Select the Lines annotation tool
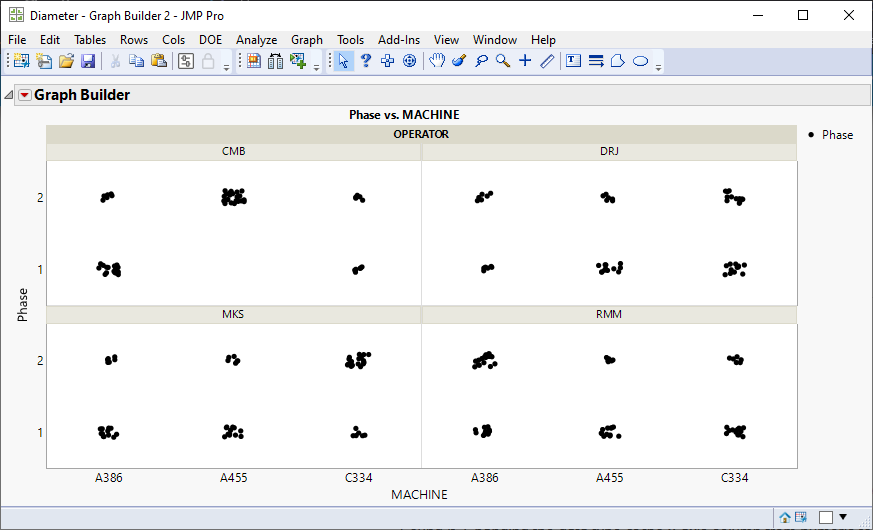This screenshot has width=873, height=530. pyautogui.click(x=596, y=61)
